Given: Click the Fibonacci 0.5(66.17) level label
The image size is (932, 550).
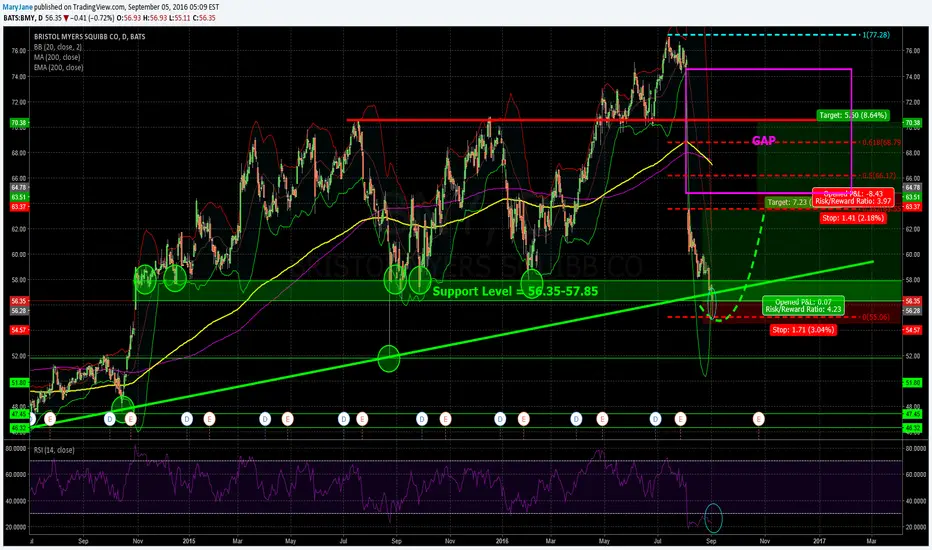Looking at the screenshot, I should tap(879, 176).
